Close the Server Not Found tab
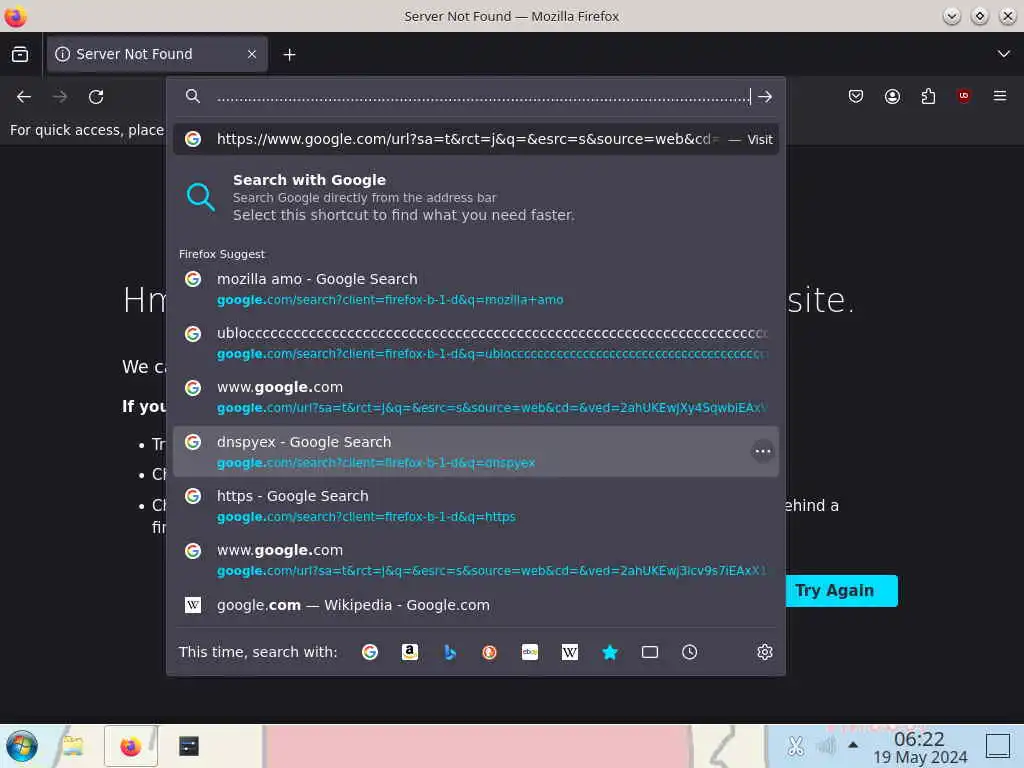 [x=251, y=54]
